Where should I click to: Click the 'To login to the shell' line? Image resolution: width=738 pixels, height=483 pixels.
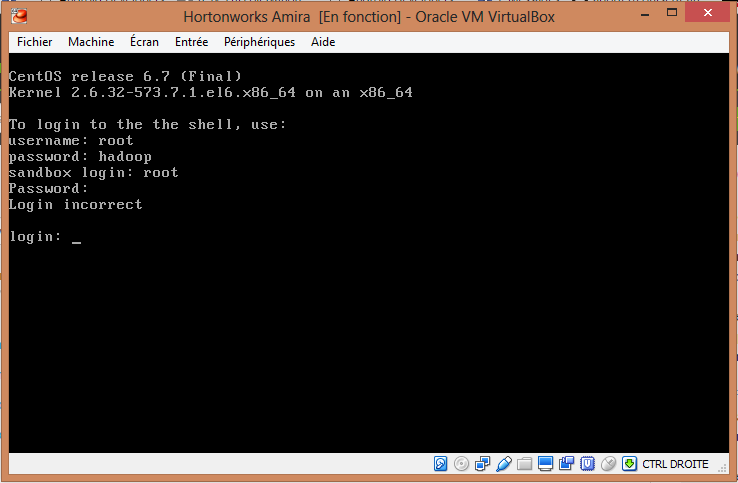pos(147,125)
